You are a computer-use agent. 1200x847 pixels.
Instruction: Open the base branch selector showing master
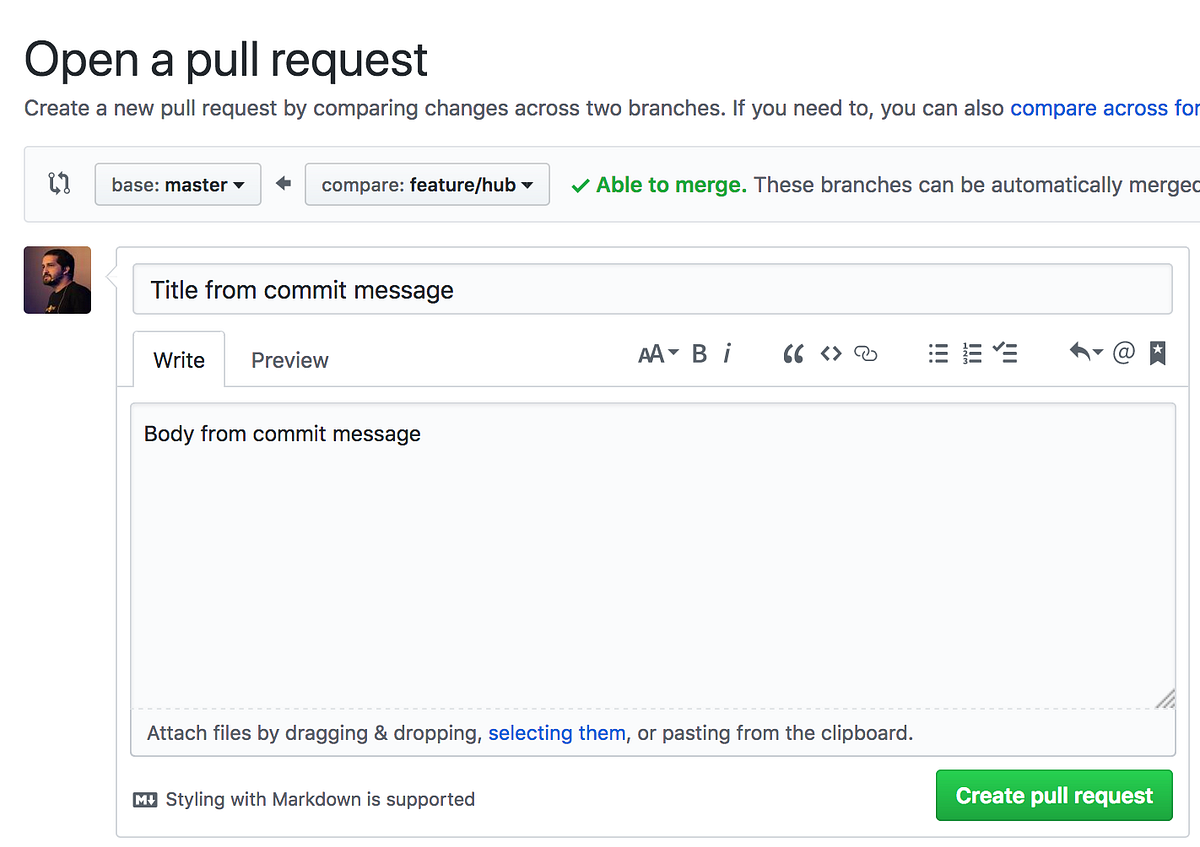coord(177,184)
